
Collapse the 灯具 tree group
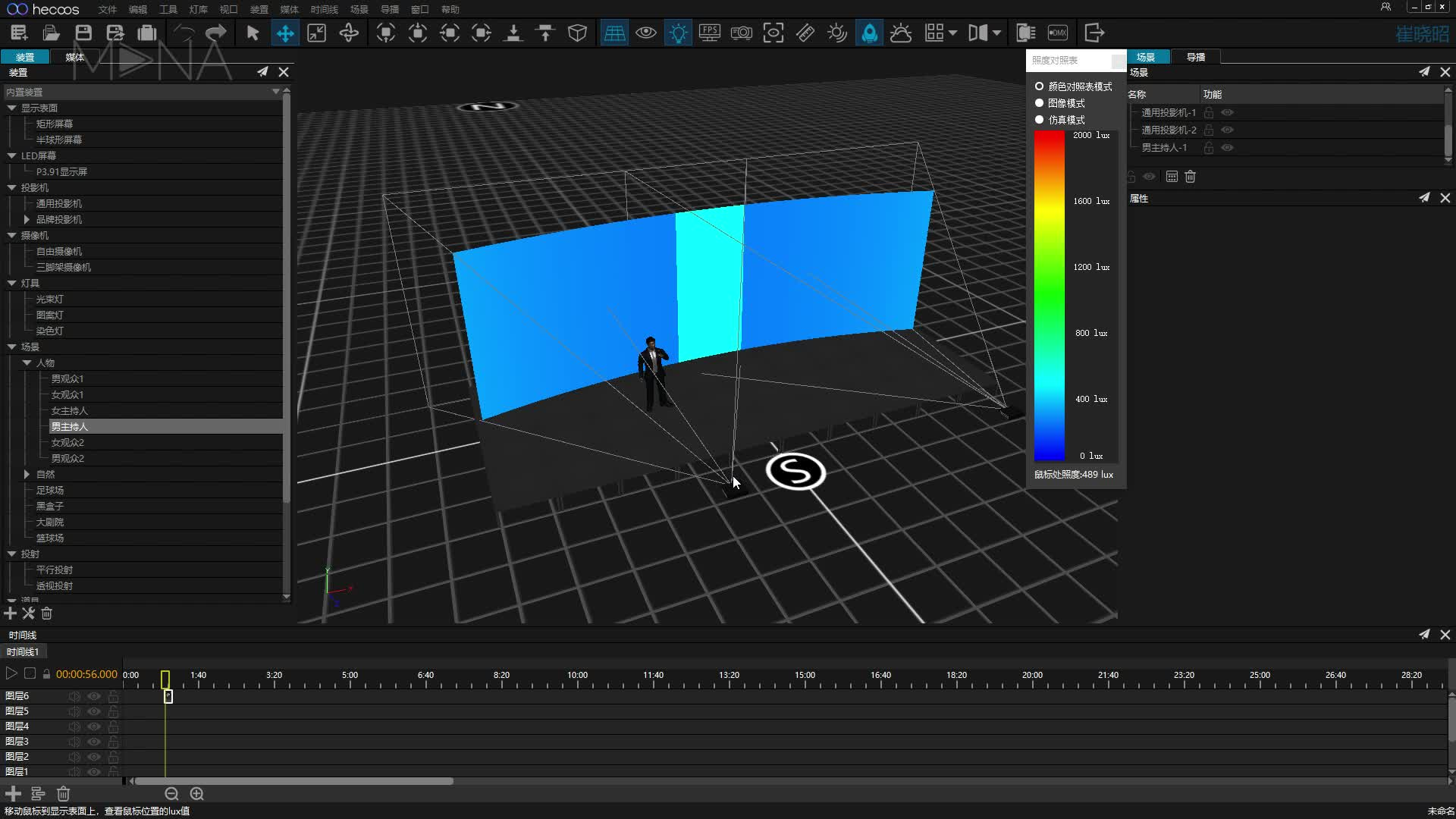point(11,283)
